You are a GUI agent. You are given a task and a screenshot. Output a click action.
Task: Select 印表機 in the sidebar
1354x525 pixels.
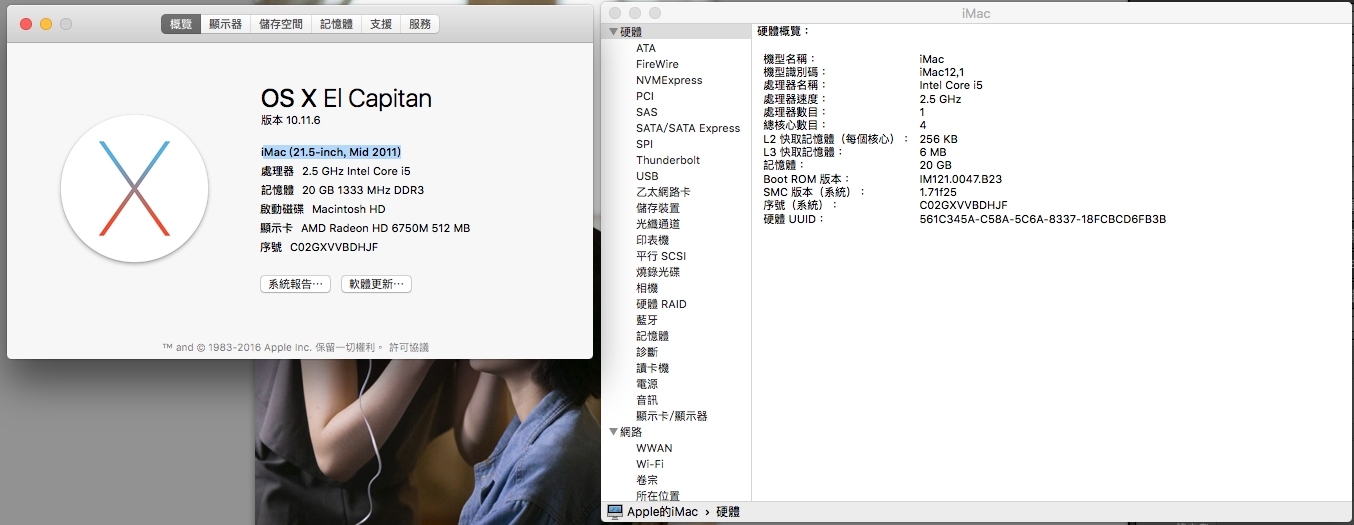(653, 240)
